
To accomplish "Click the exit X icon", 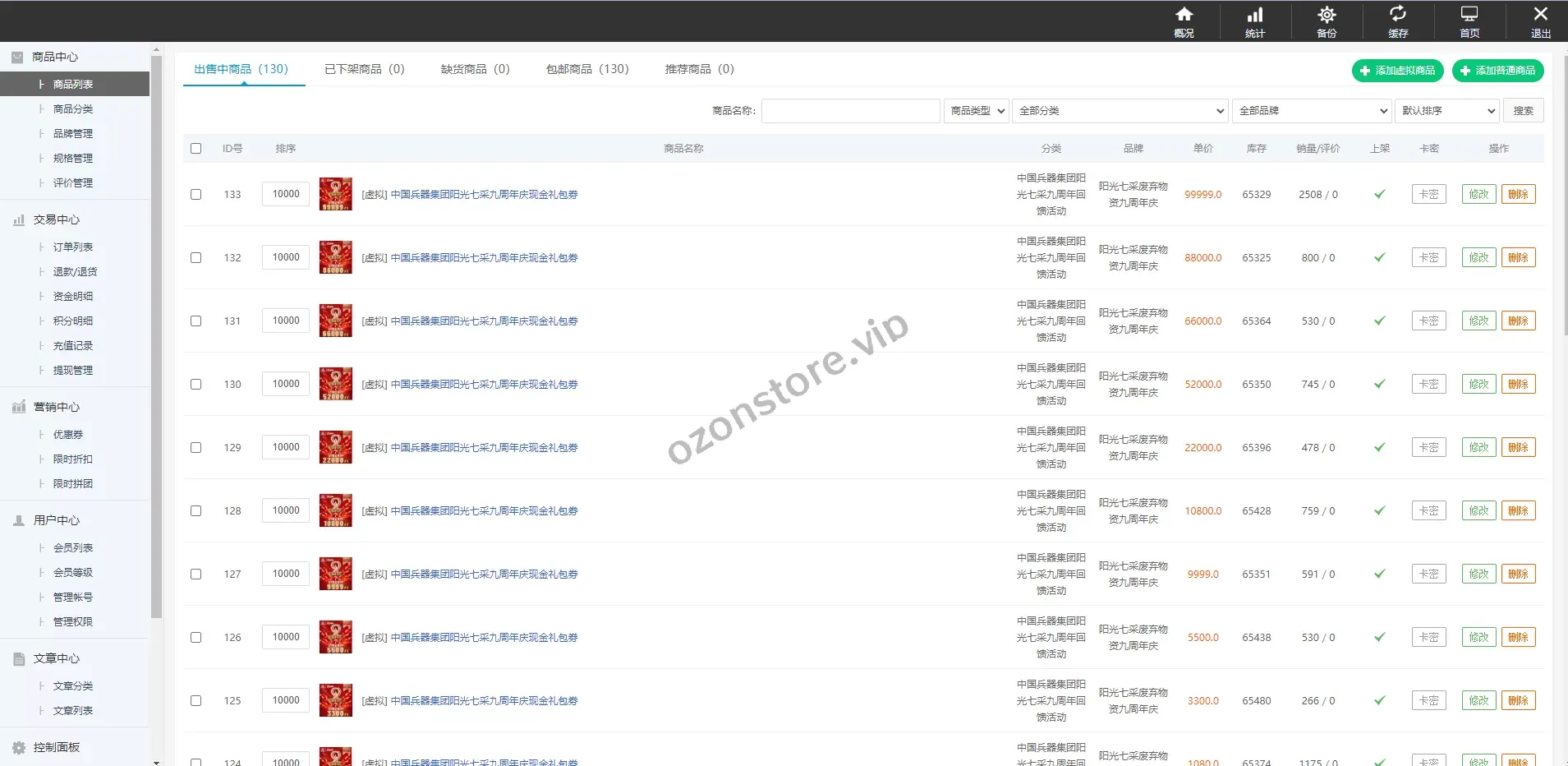I will [x=1540, y=15].
